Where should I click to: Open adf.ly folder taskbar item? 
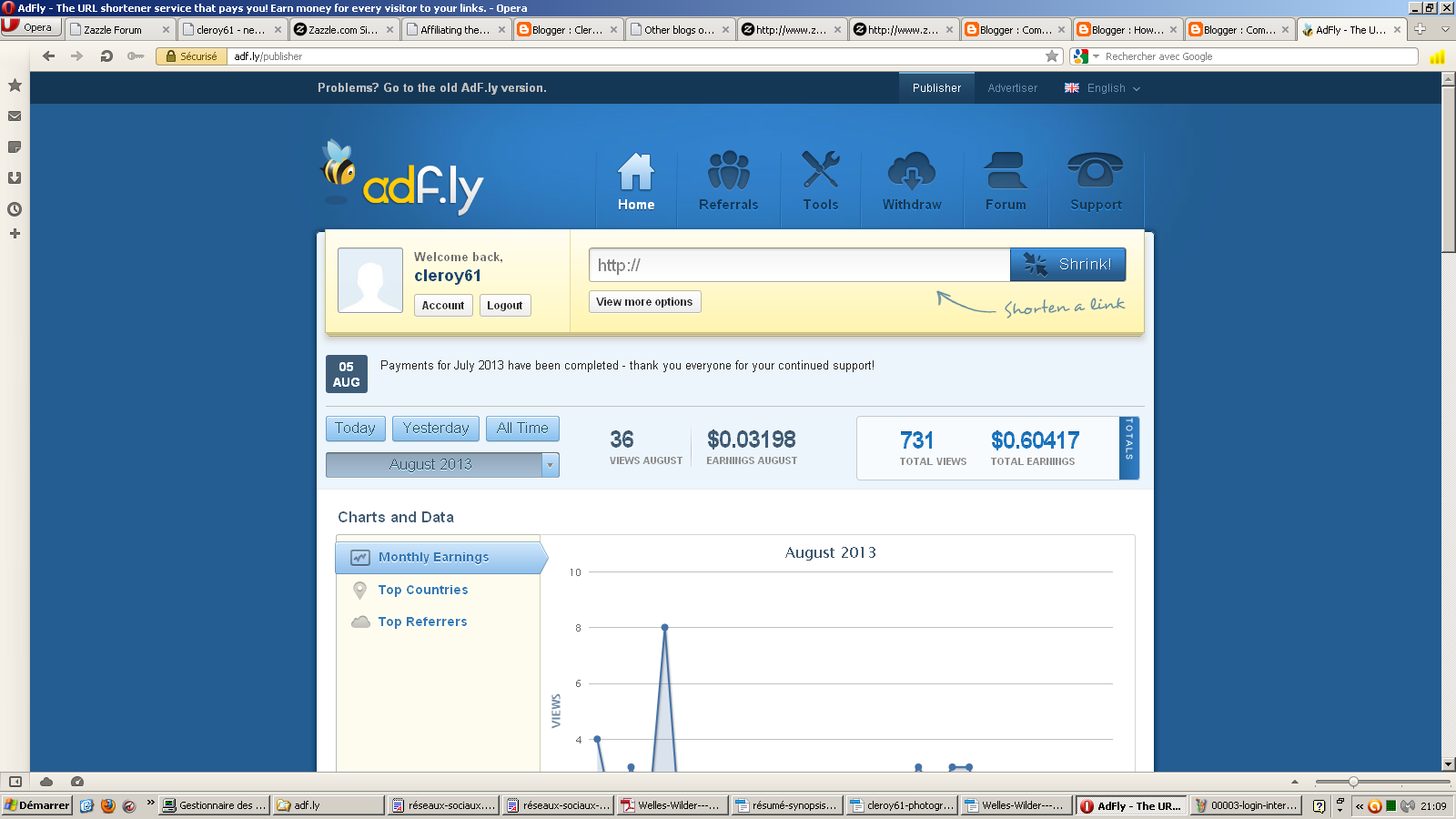pos(329,805)
